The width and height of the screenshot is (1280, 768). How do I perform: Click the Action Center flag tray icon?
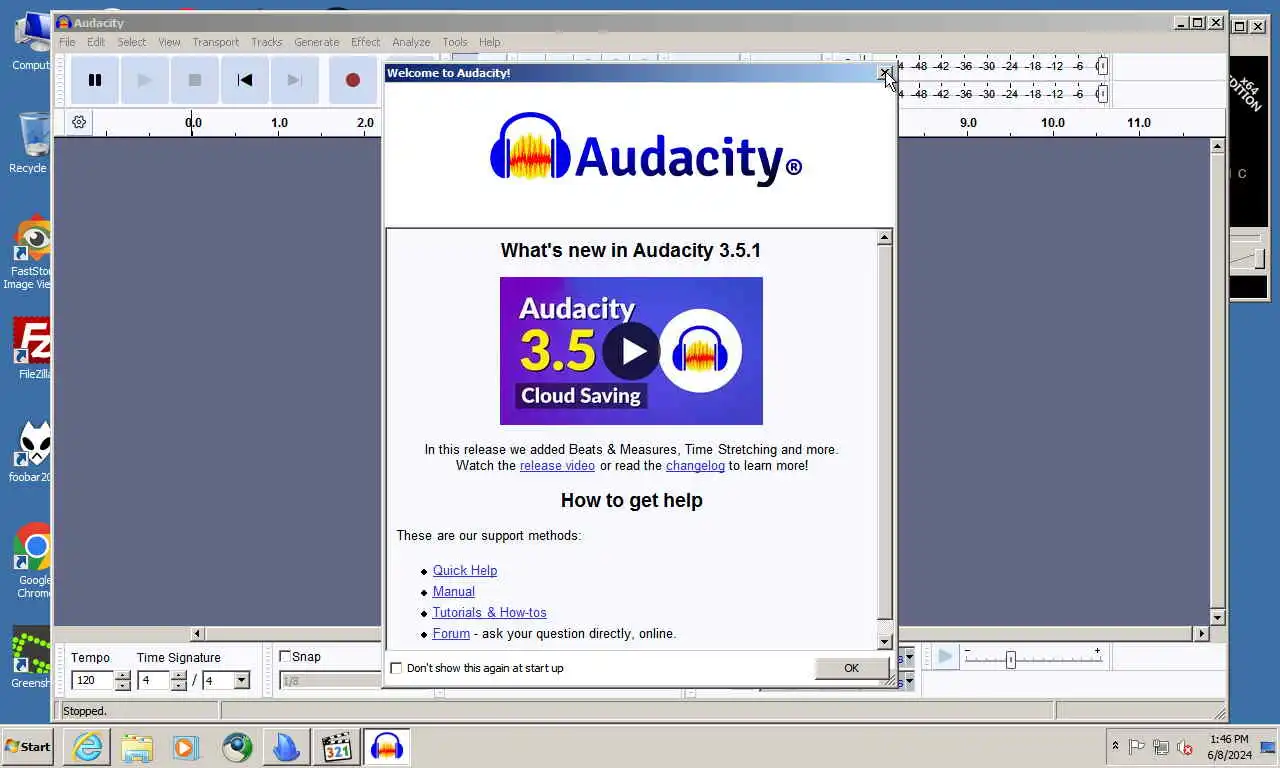tap(1137, 747)
